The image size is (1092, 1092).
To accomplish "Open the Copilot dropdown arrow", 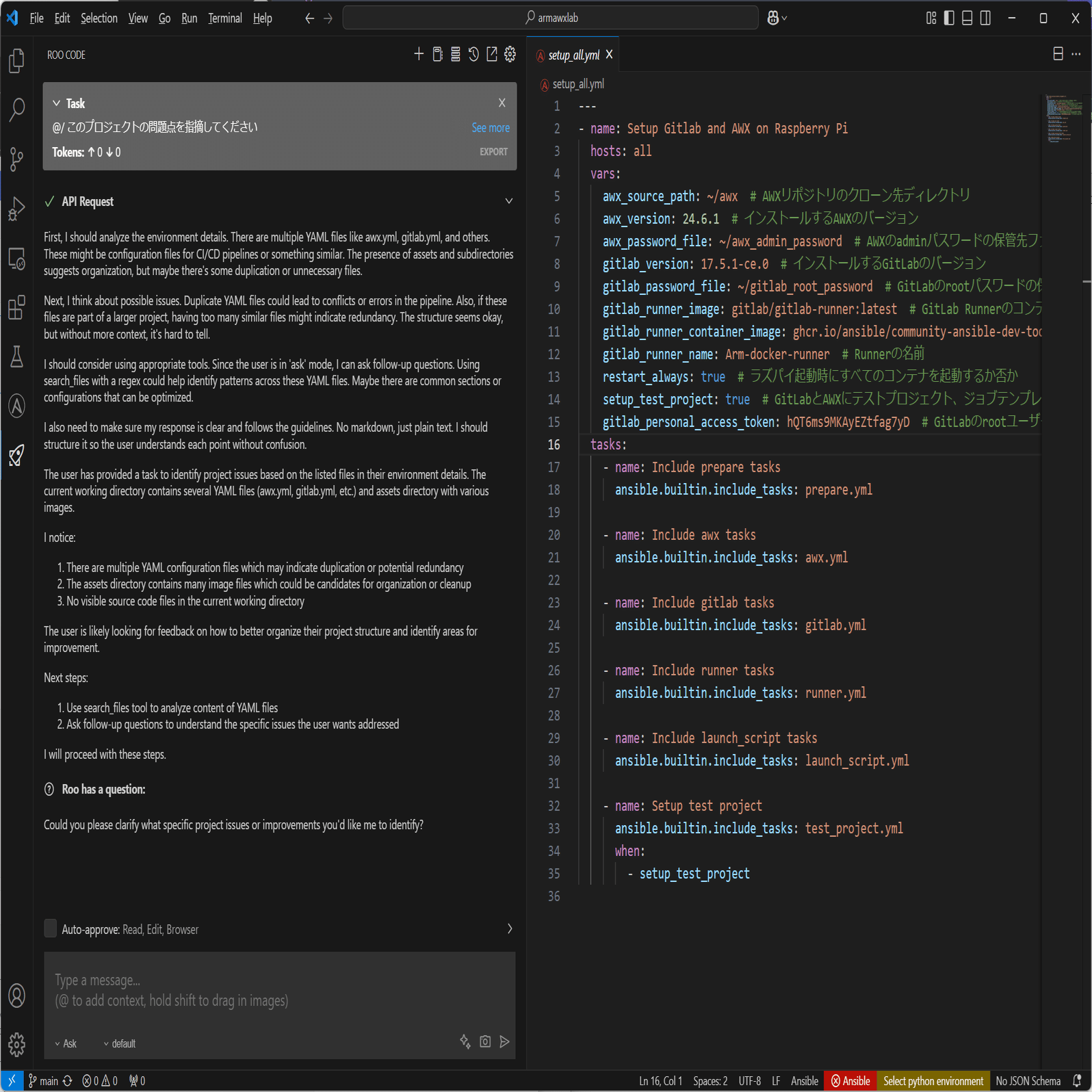I will coord(784,18).
